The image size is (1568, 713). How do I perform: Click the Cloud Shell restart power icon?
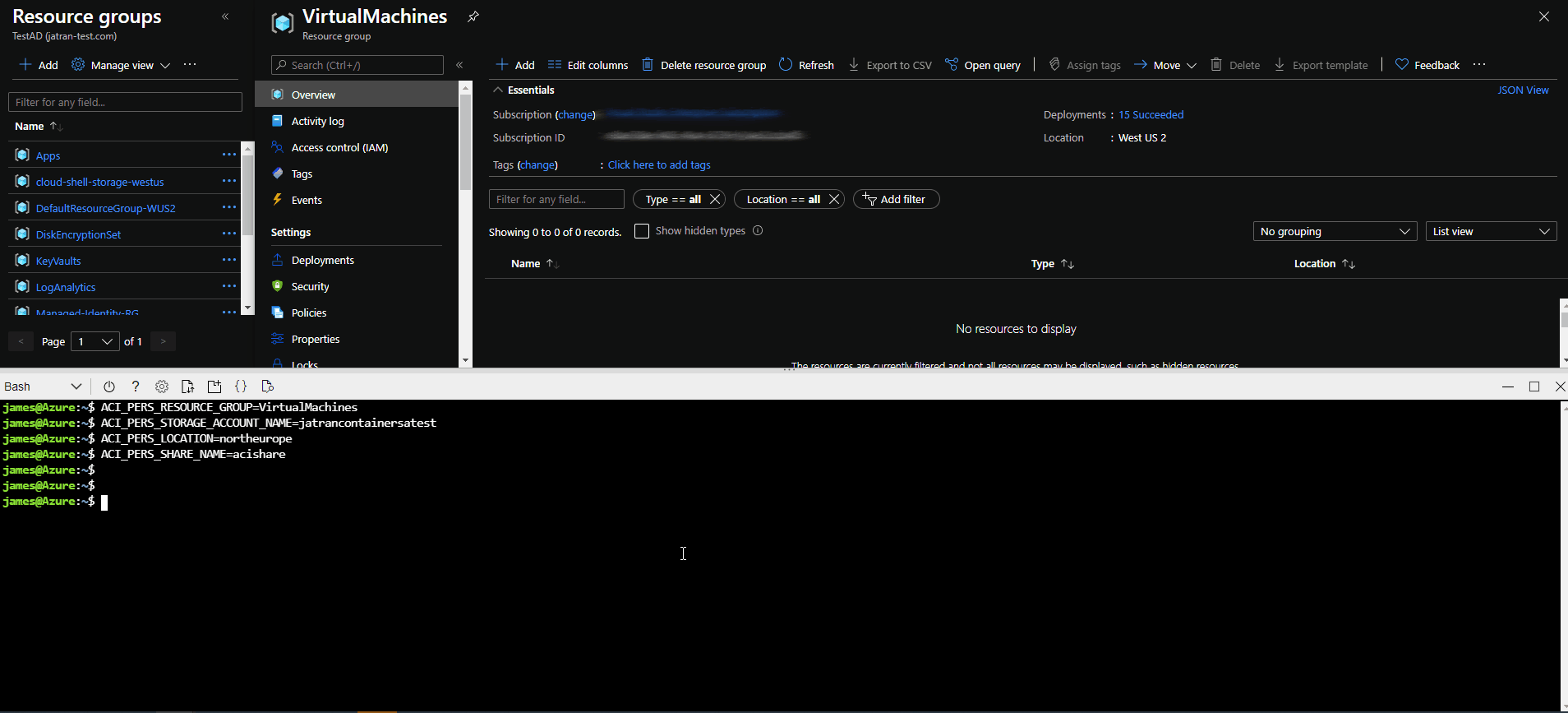(109, 387)
